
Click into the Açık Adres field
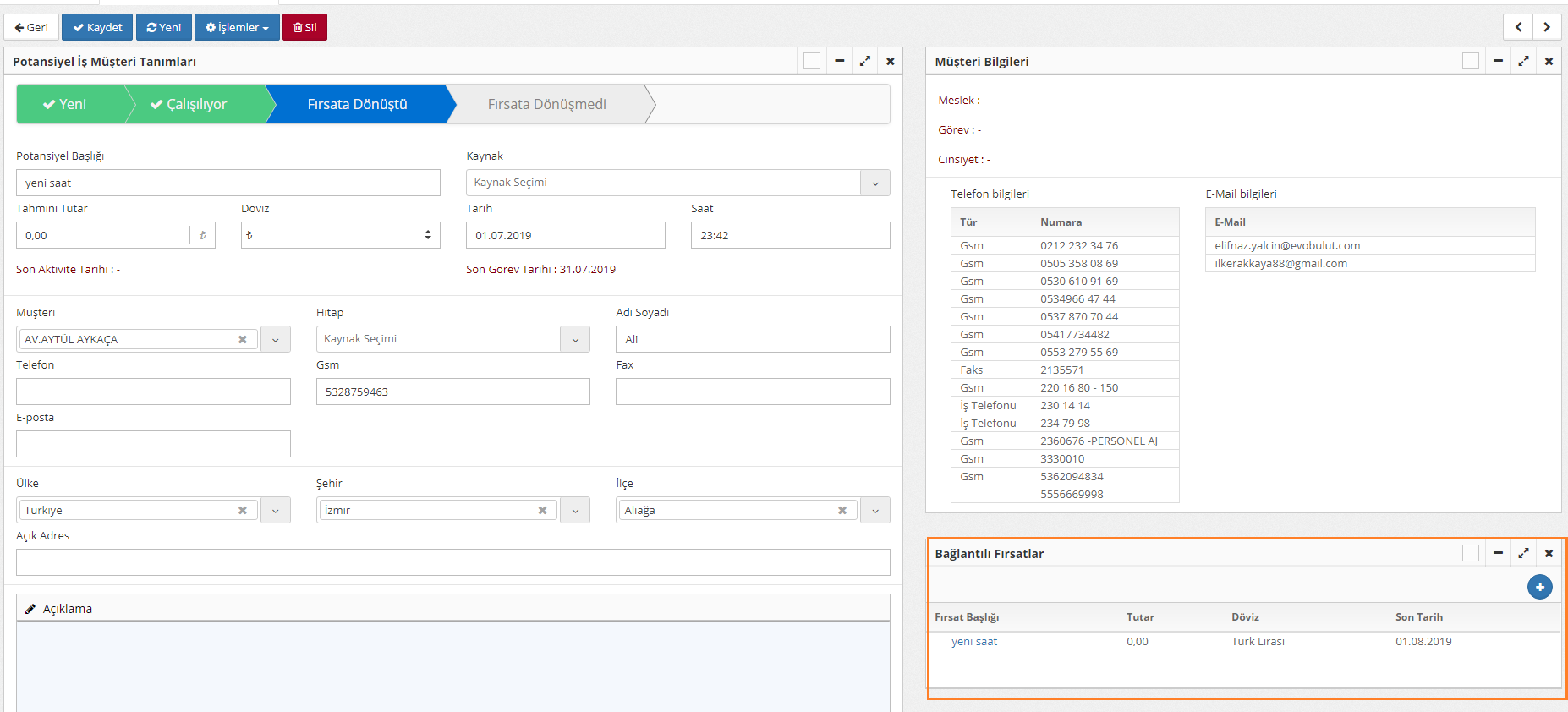point(452,562)
